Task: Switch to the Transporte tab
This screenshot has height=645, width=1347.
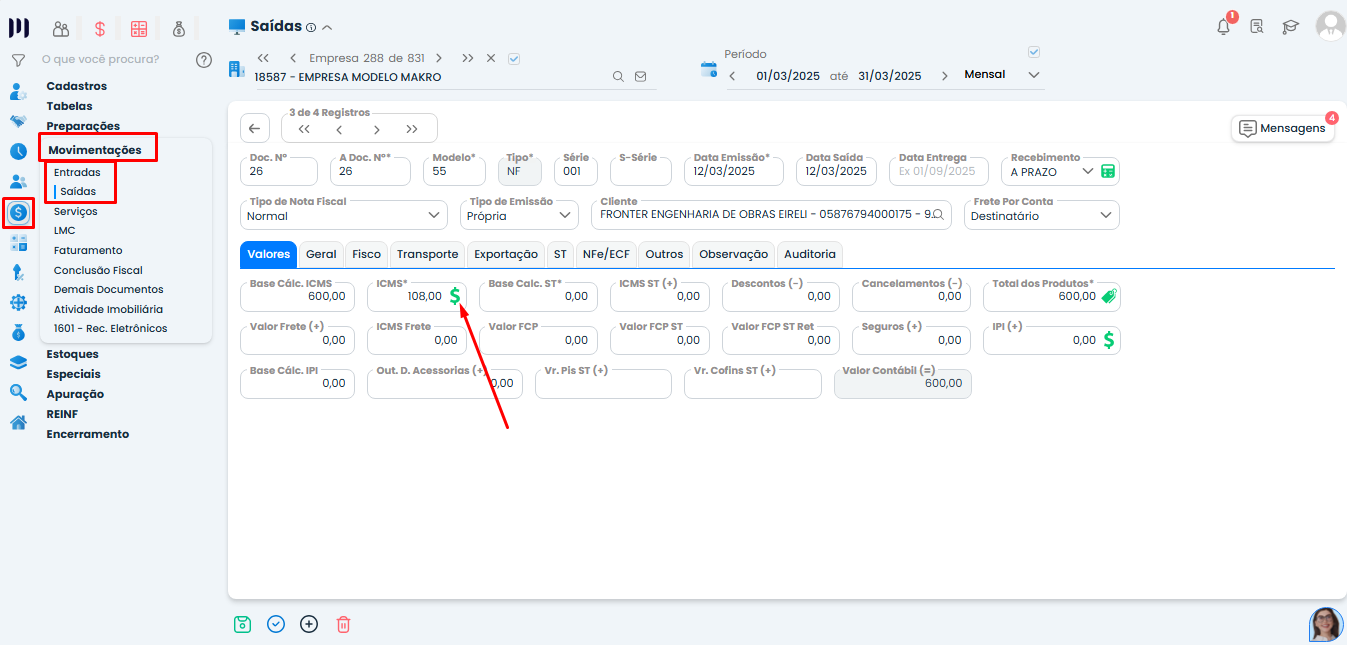Action: (x=427, y=254)
